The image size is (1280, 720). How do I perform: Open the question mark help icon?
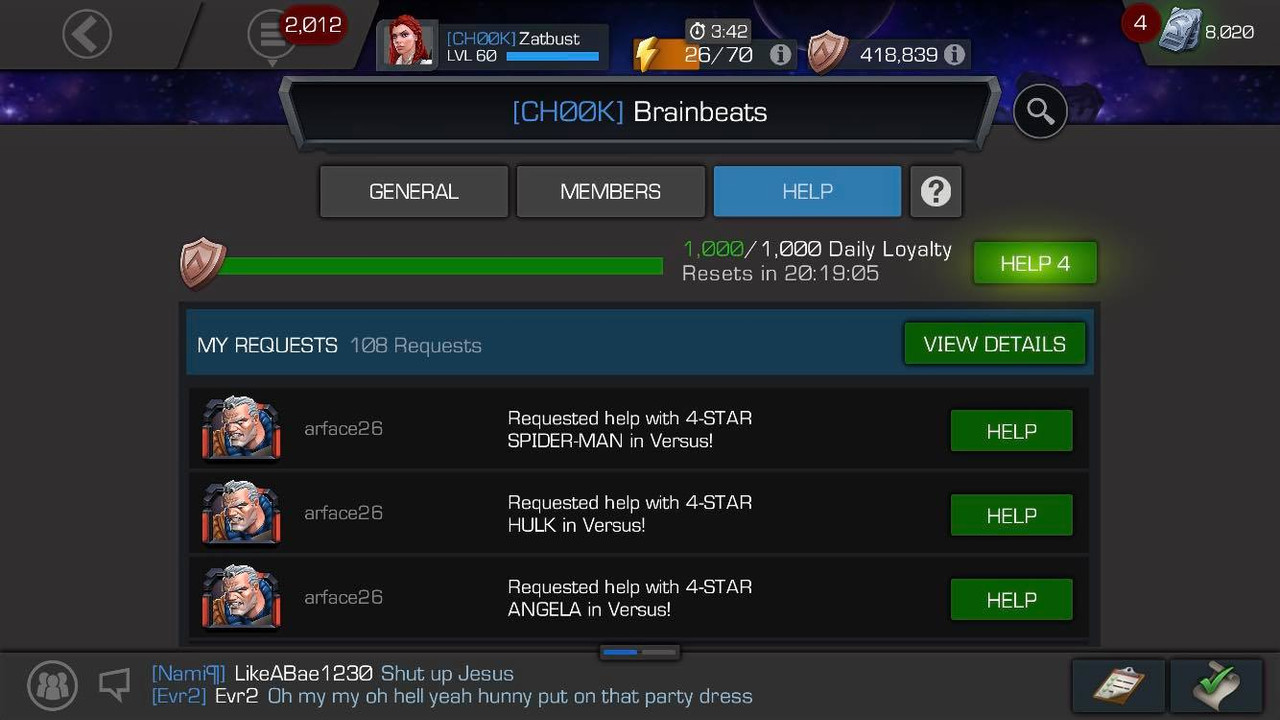click(x=936, y=191)
